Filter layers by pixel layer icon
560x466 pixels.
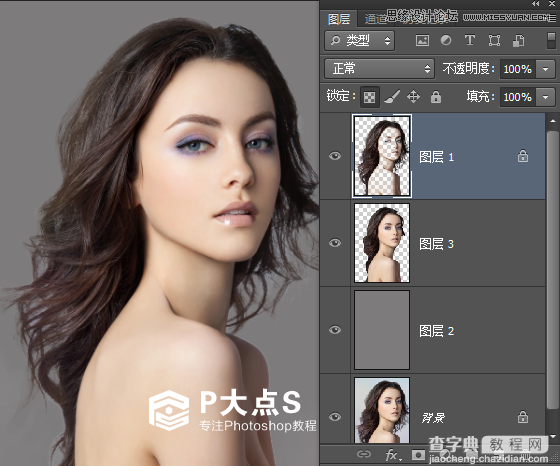click(x=422, y=40)
